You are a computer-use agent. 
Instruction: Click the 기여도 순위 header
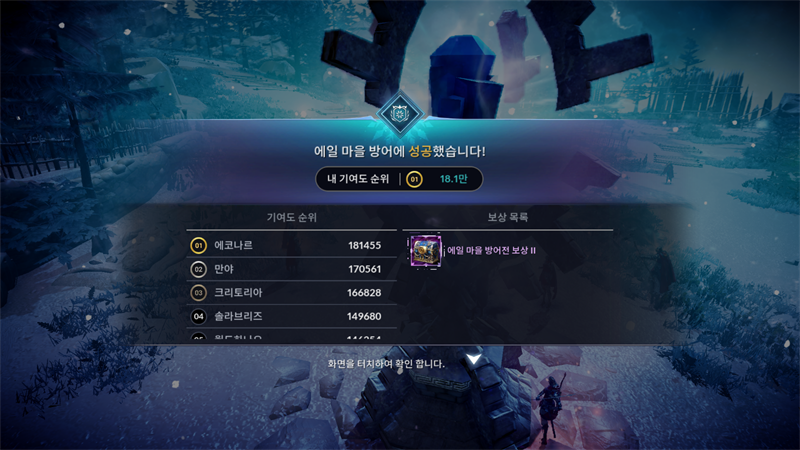coord(291,217)
